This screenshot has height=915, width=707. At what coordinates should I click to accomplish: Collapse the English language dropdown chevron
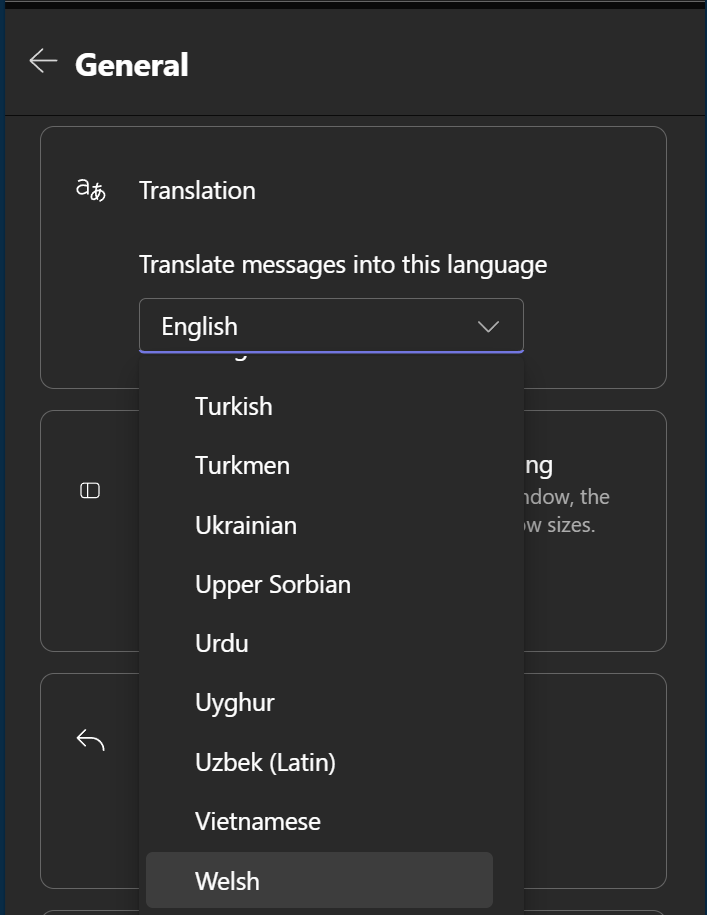click(x=488, y=326)
